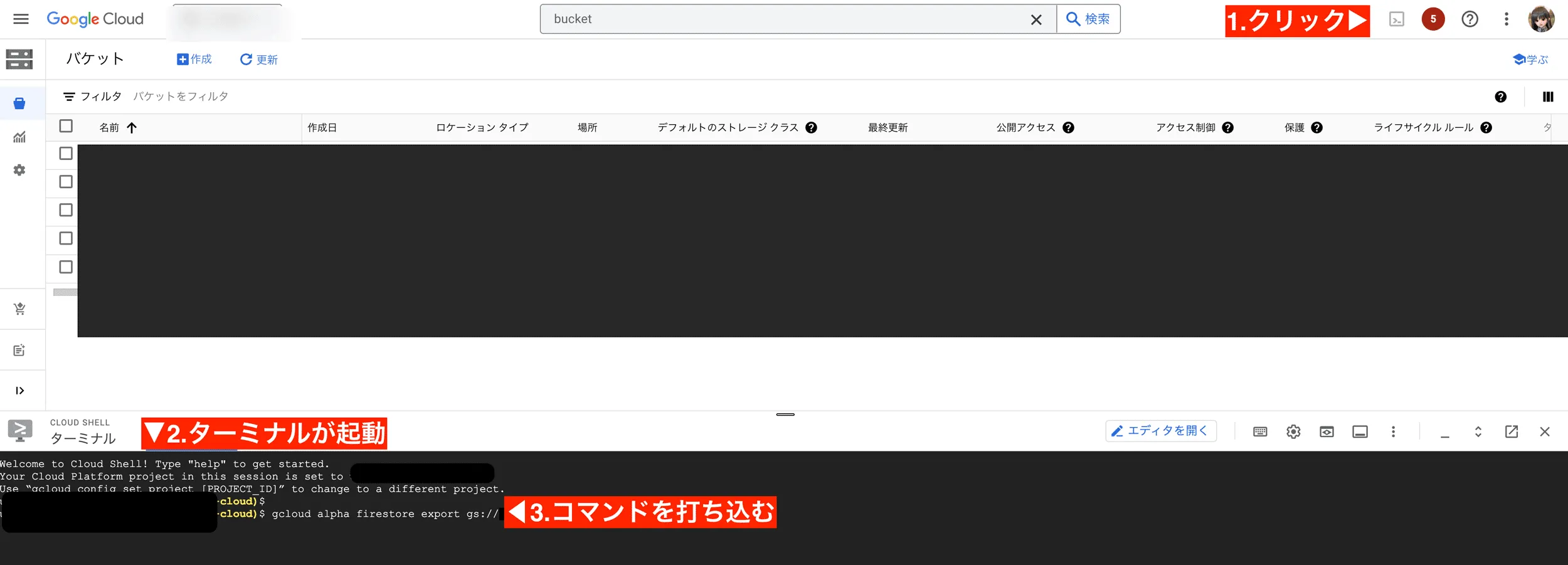
Task: Open Cloud Shell terminal settings gear
Action: pyautogui.click(x=1293, y=431)
